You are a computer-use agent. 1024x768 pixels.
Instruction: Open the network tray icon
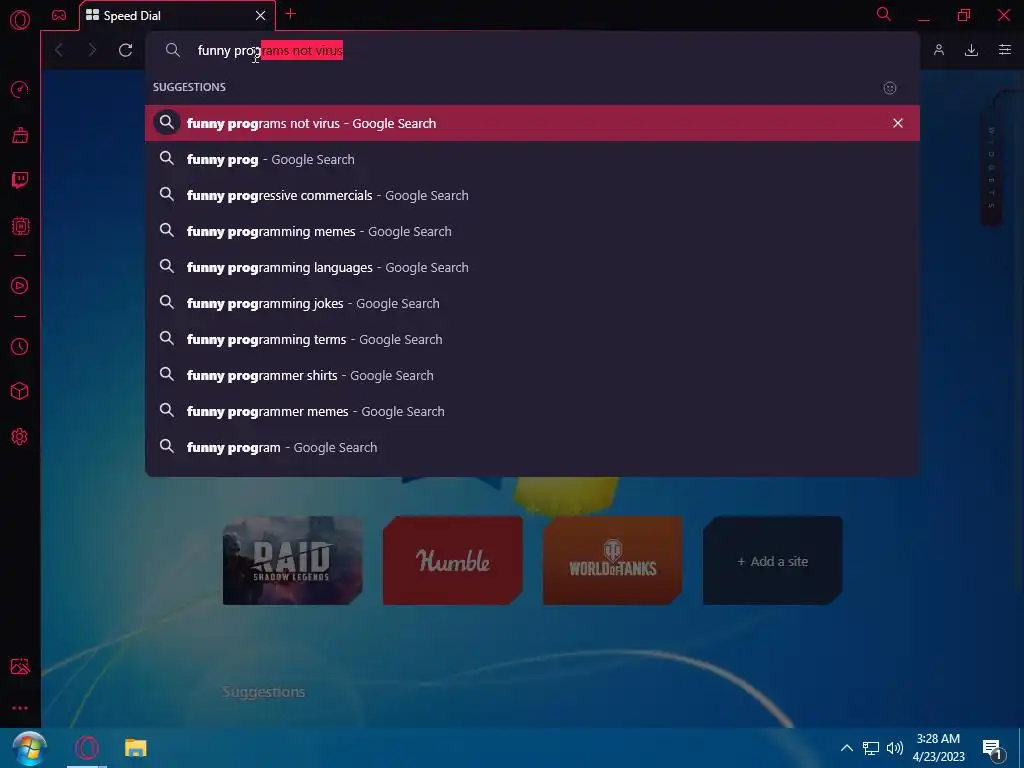pos(871,748)
